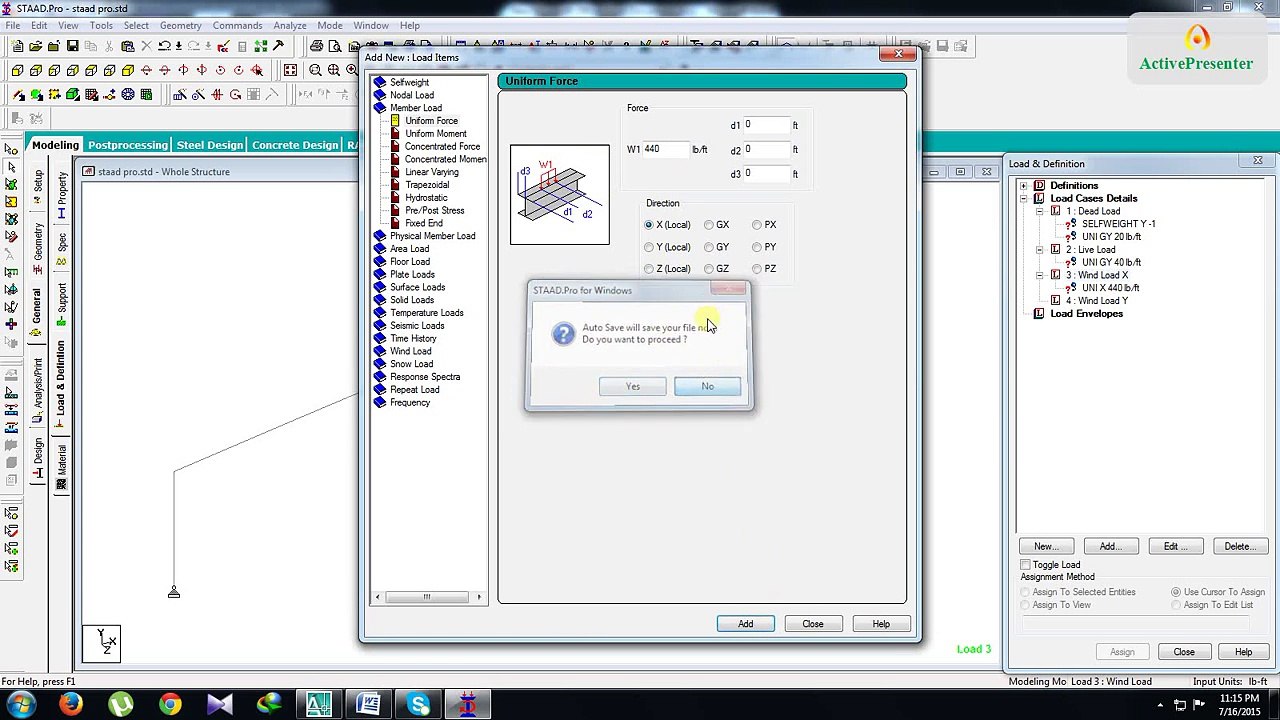The height and width of the screenshot is (720, 1280).
Task: Select the GZ direction radio button
Action: click(x=709, y=269)
